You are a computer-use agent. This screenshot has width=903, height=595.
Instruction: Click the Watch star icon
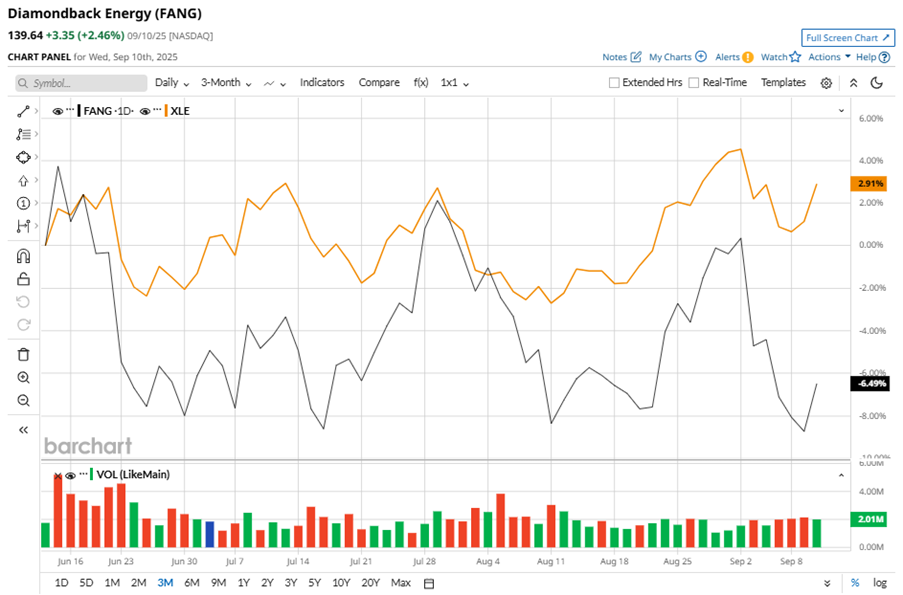(x=795, y=56)
